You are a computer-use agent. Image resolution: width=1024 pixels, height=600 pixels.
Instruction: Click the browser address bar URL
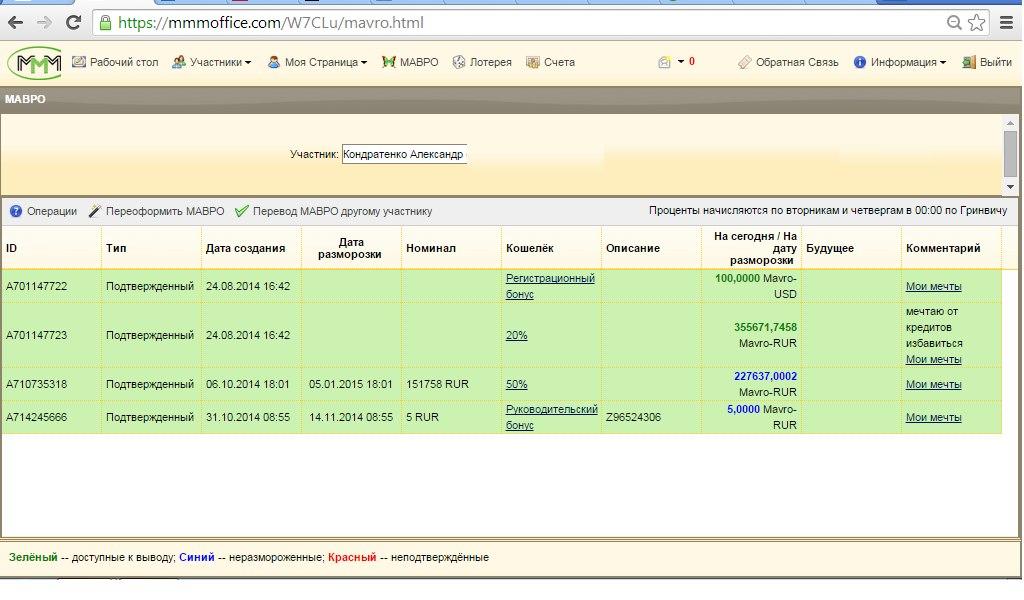pyautogui.click(x=271, y=23)
